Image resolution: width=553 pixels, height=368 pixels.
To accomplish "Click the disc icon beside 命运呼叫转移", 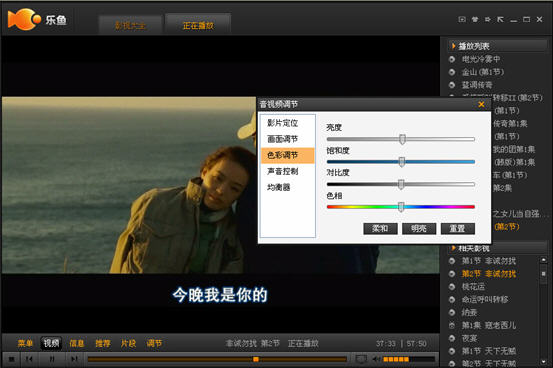I will pyautogui.click(x=452, y=300).
